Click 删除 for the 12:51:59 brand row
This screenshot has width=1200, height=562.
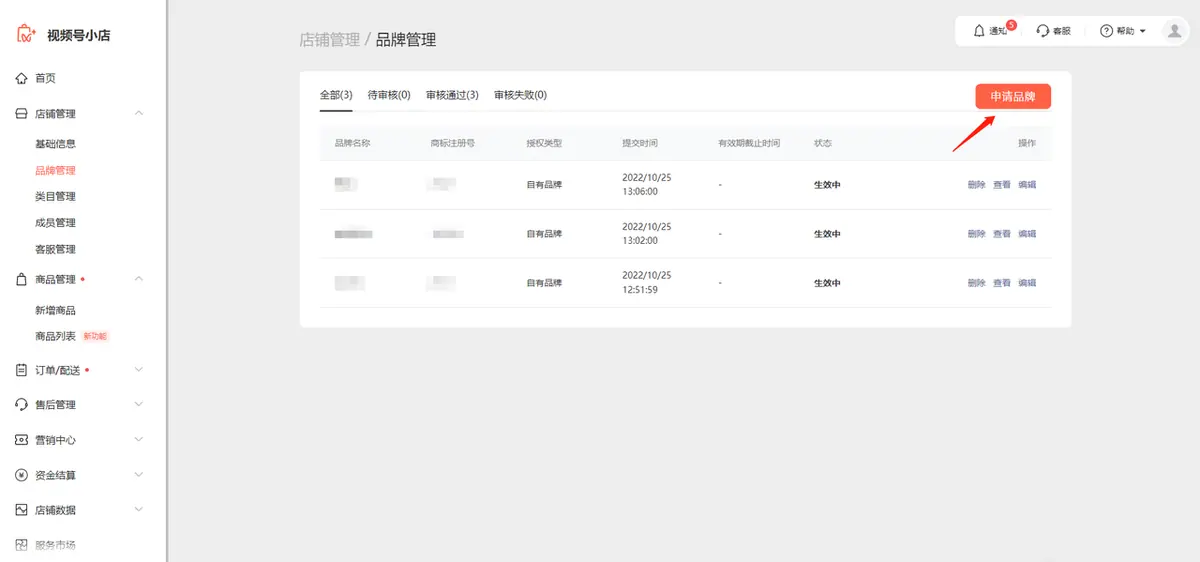click(976, 283)
